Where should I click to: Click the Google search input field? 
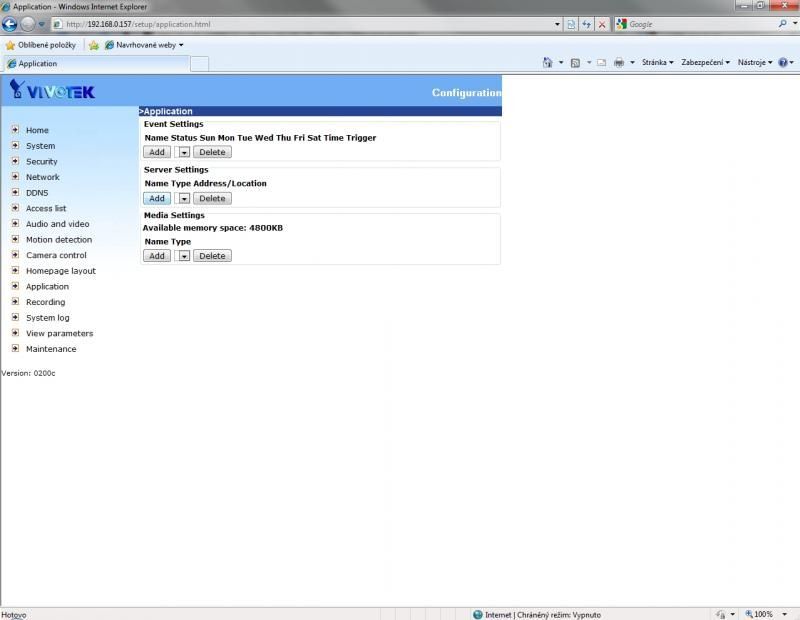pos(695,24)
